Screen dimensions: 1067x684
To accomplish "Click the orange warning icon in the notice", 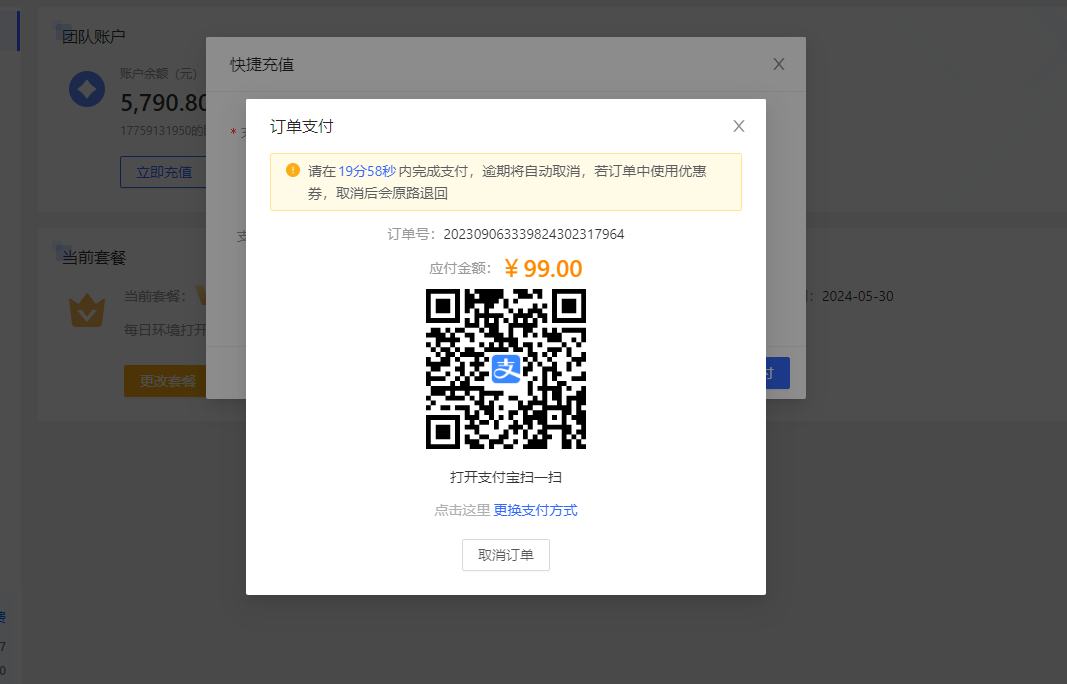I will pos(293,170).
